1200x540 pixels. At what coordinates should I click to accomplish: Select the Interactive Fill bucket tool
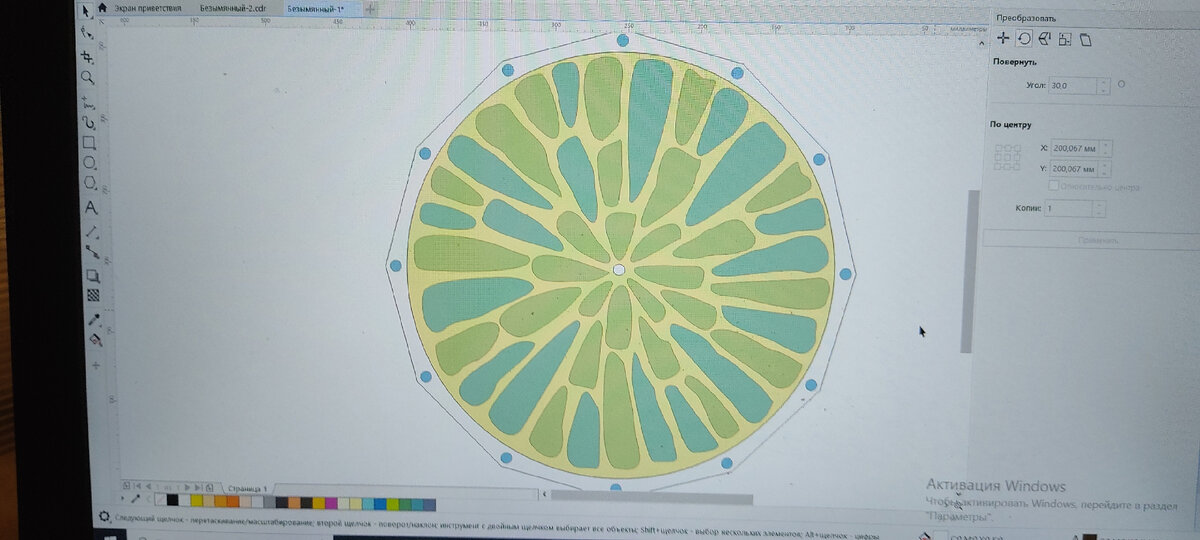coord(95,340)
